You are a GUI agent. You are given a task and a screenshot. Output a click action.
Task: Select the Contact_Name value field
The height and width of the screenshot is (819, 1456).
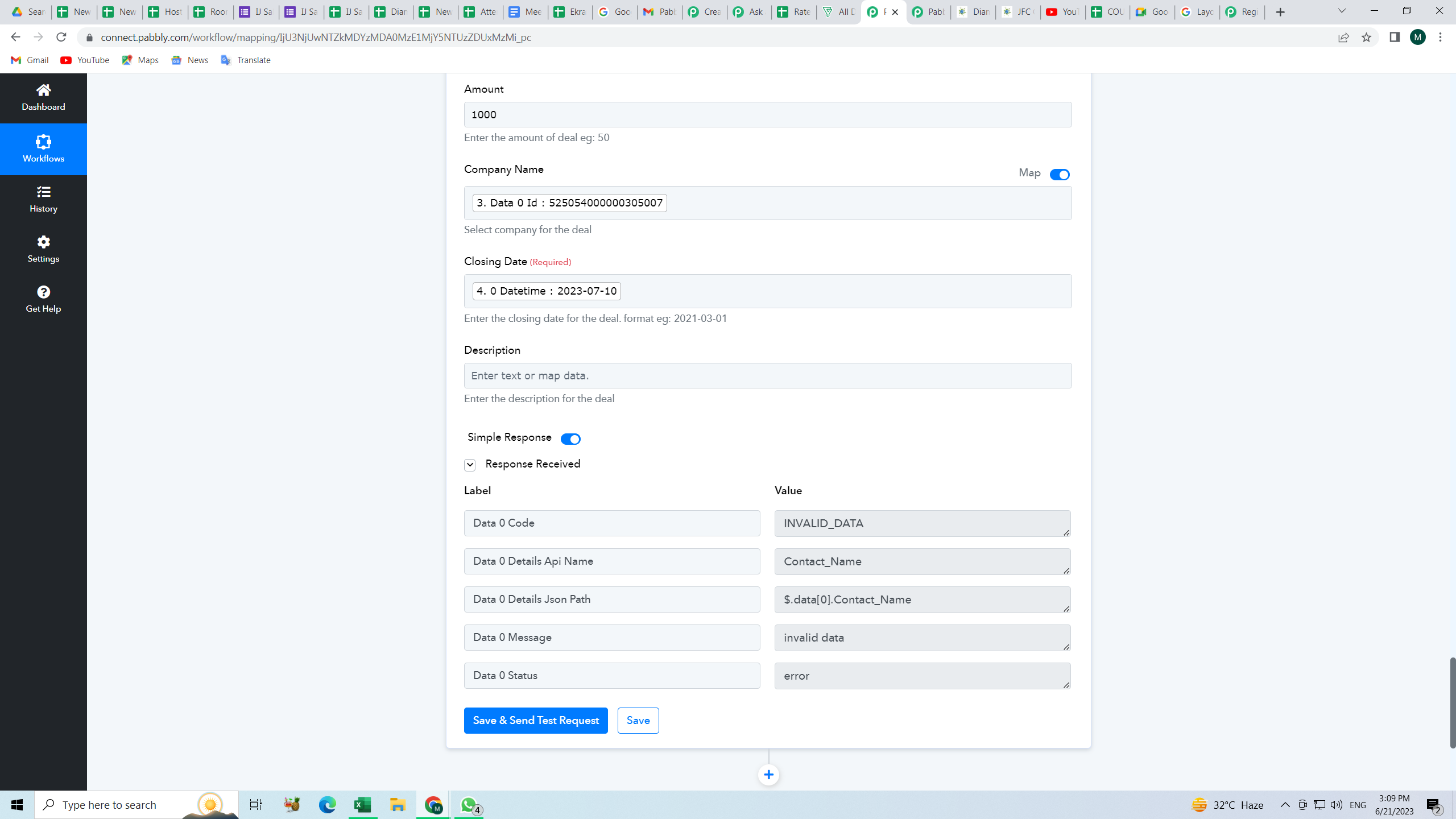[x=923, y=561]
